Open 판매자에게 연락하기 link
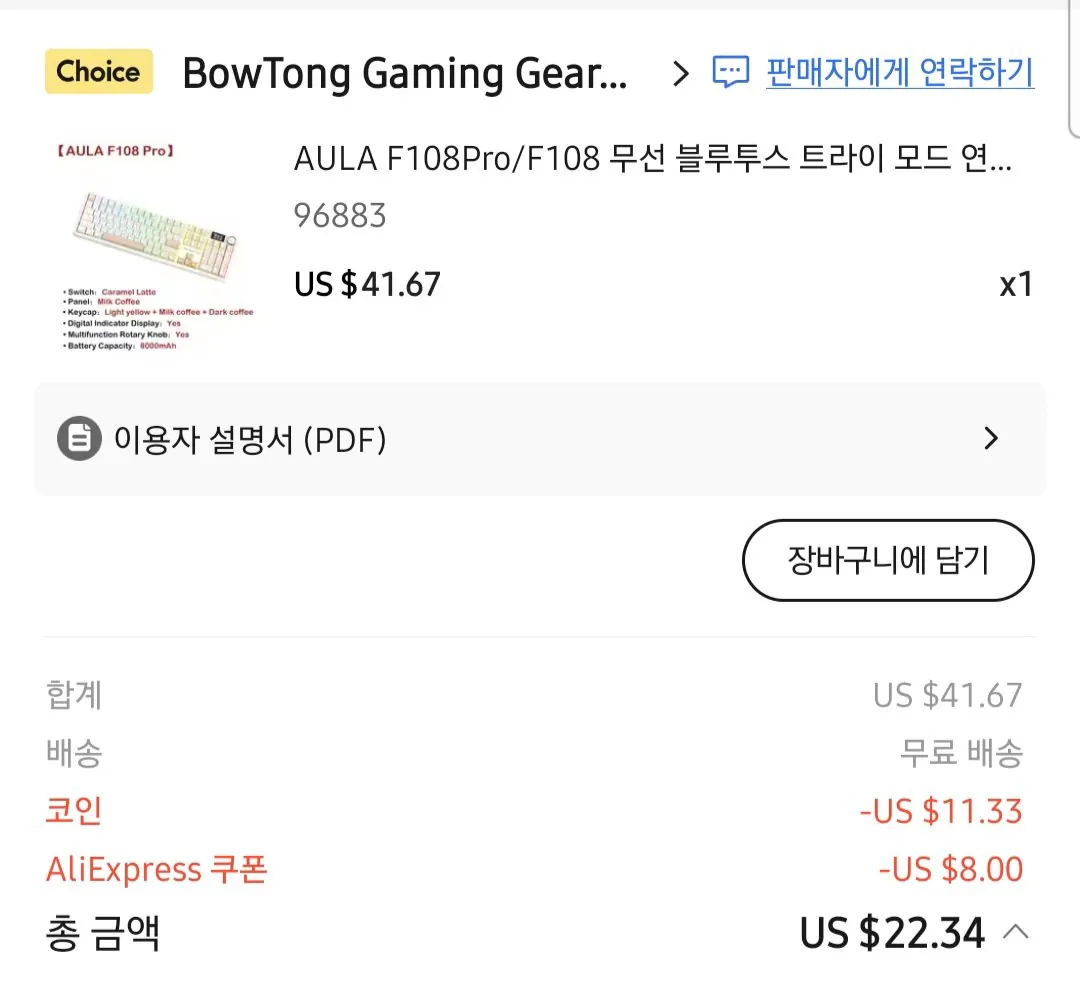 (x=899, y=71)
